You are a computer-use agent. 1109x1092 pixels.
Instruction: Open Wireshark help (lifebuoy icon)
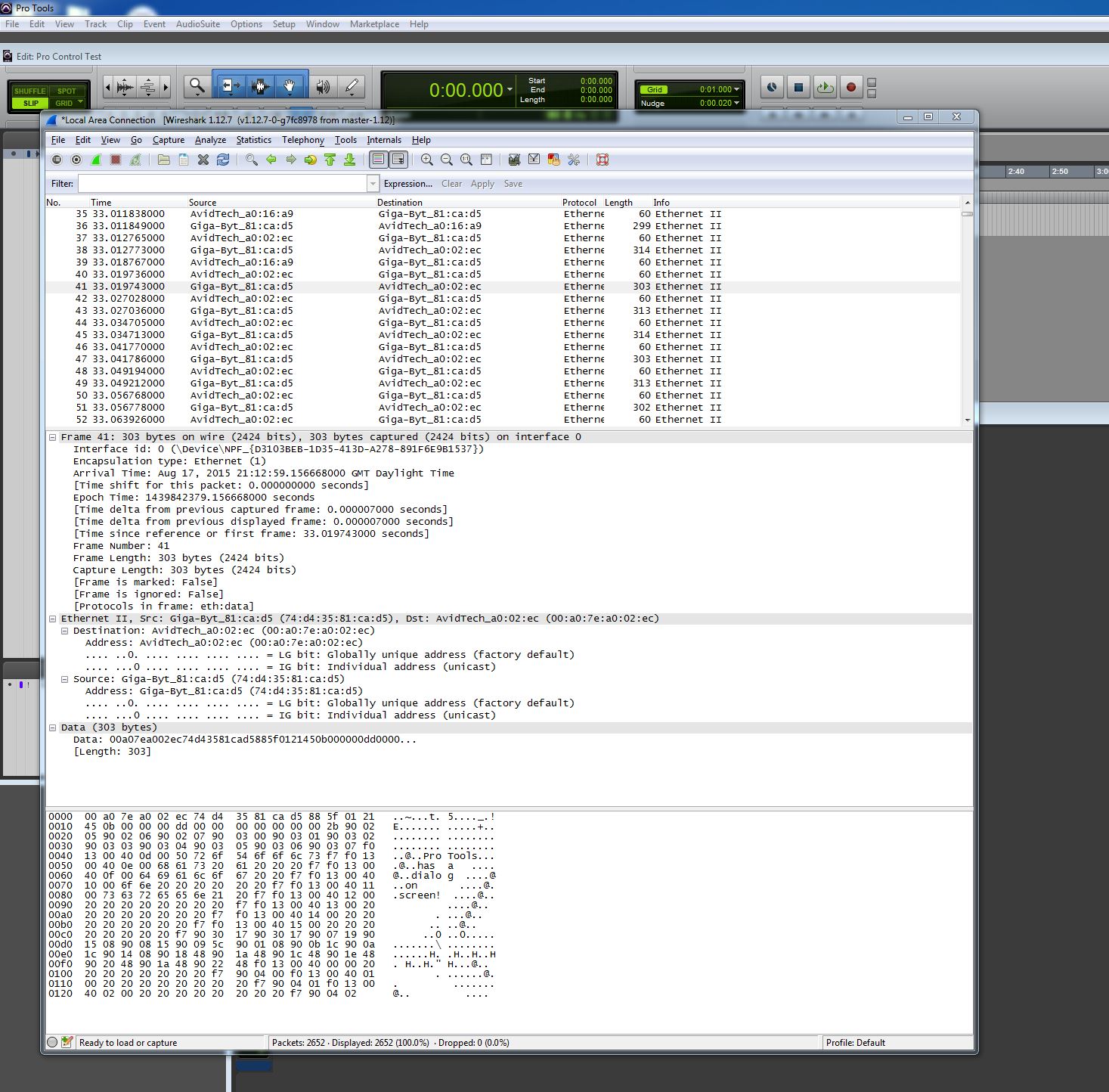(602, 160)
